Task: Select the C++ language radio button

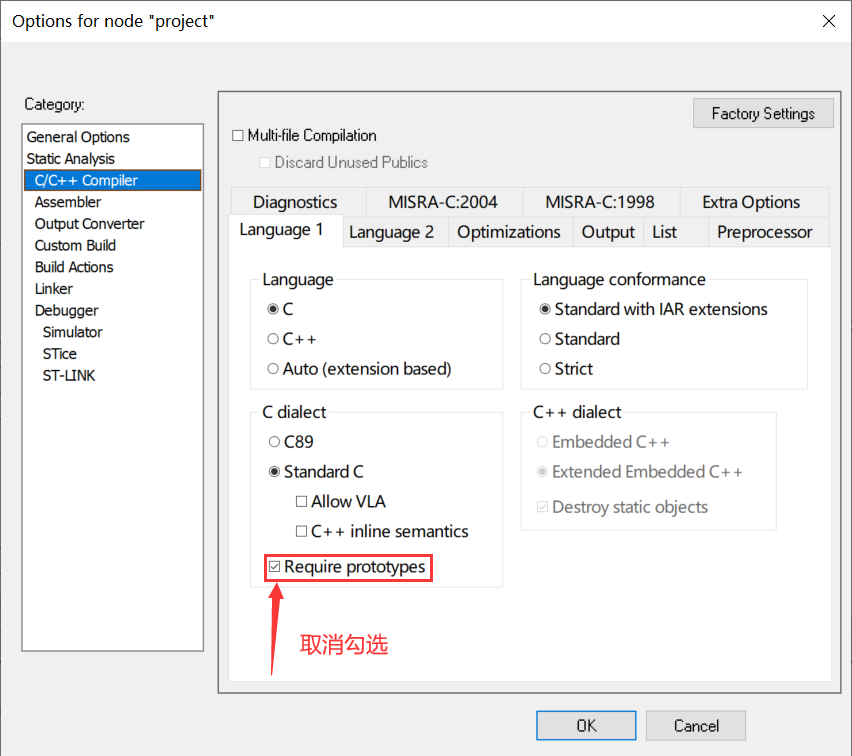Action: 271,339
